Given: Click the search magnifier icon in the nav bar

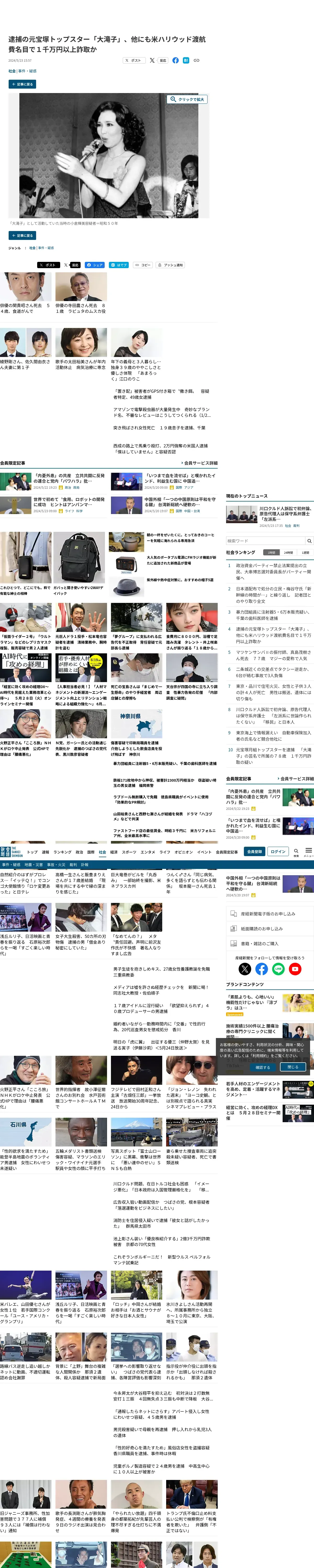Looking at the screenshot, I should point(296,852).
